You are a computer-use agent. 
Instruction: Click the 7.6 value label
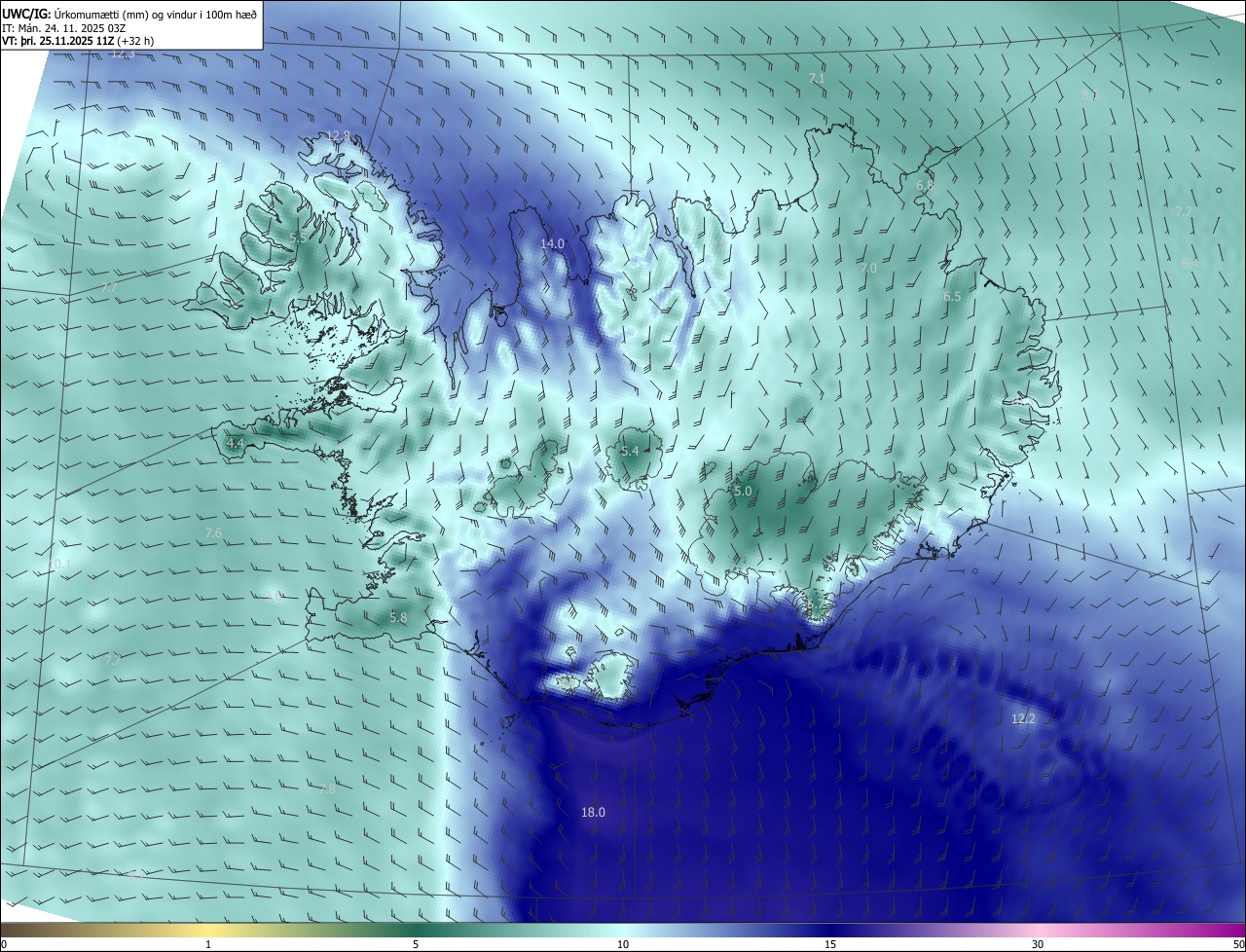tap(213, 532)
